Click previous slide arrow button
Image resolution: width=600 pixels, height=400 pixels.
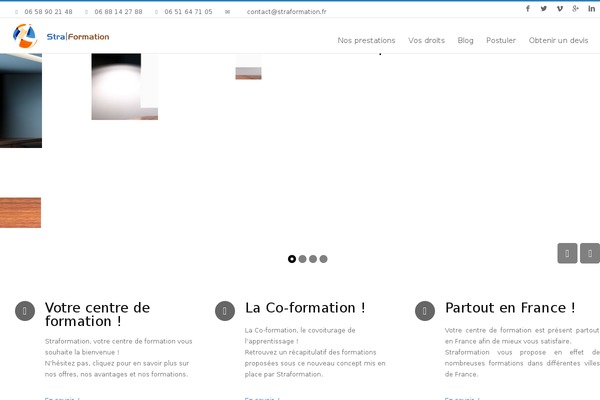click(x=567, y=253)
